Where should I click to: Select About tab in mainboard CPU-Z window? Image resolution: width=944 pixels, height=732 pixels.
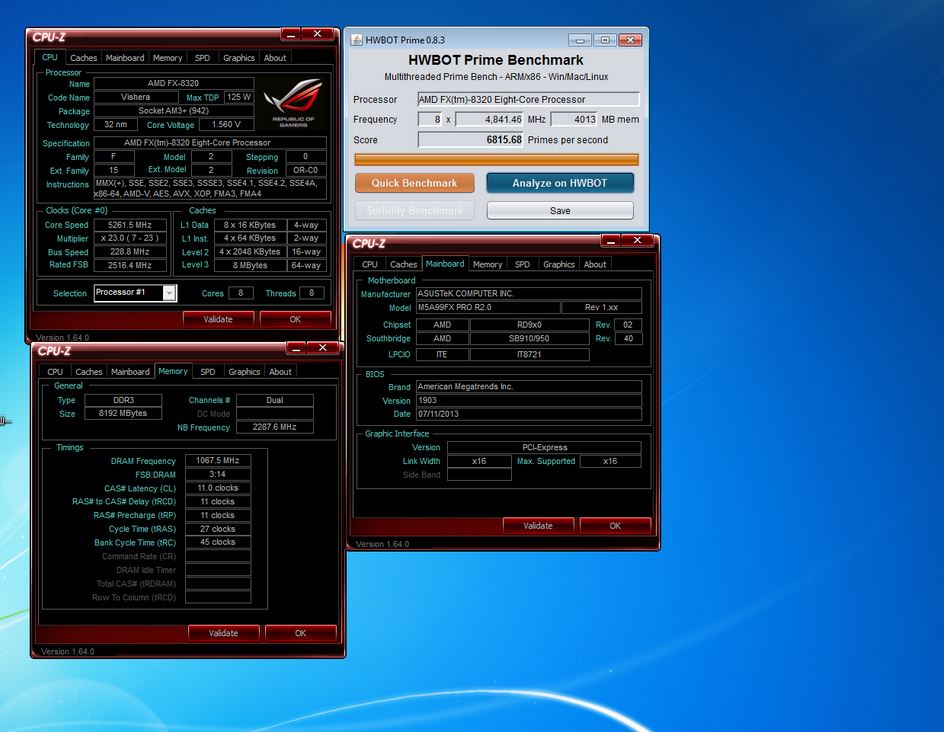tap(595, 264)
